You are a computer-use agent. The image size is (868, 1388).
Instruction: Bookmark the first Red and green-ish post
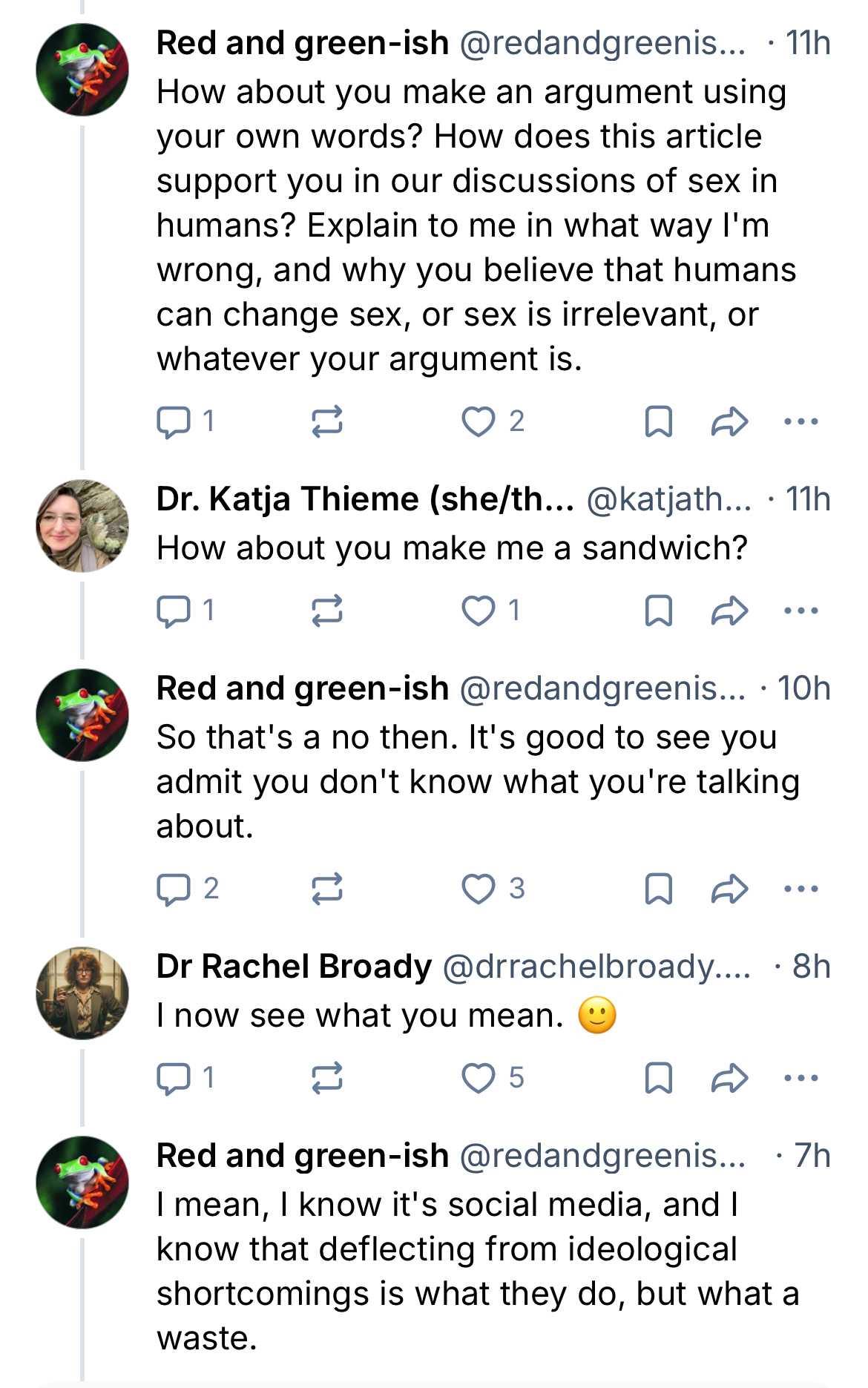pyautogui.click(x=658, y=422)
